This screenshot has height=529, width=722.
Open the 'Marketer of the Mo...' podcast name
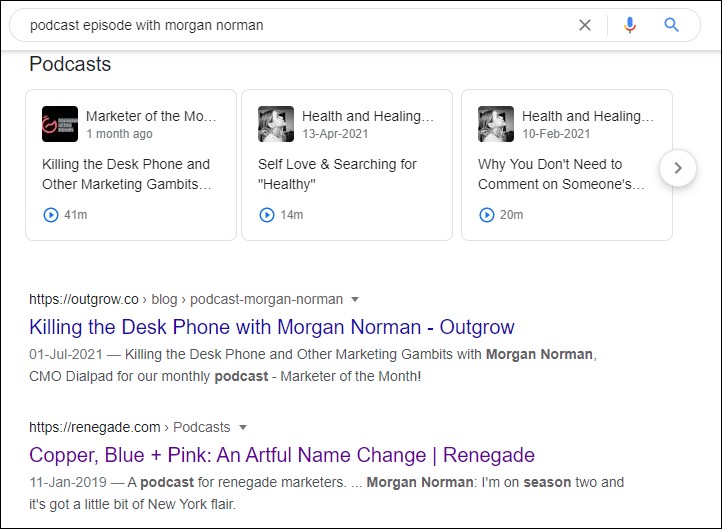(151, 116)
